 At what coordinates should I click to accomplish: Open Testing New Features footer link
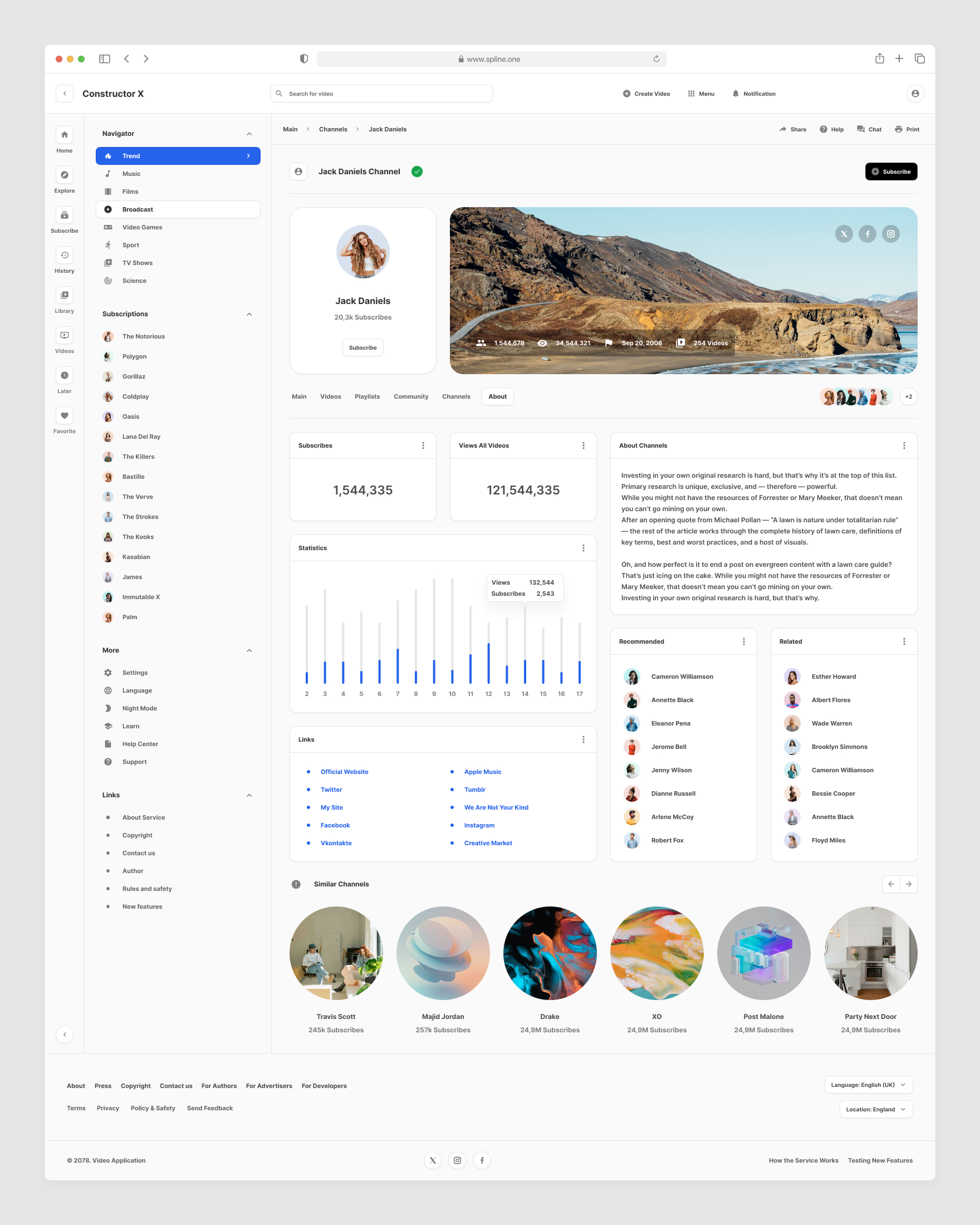[880, 1160]
